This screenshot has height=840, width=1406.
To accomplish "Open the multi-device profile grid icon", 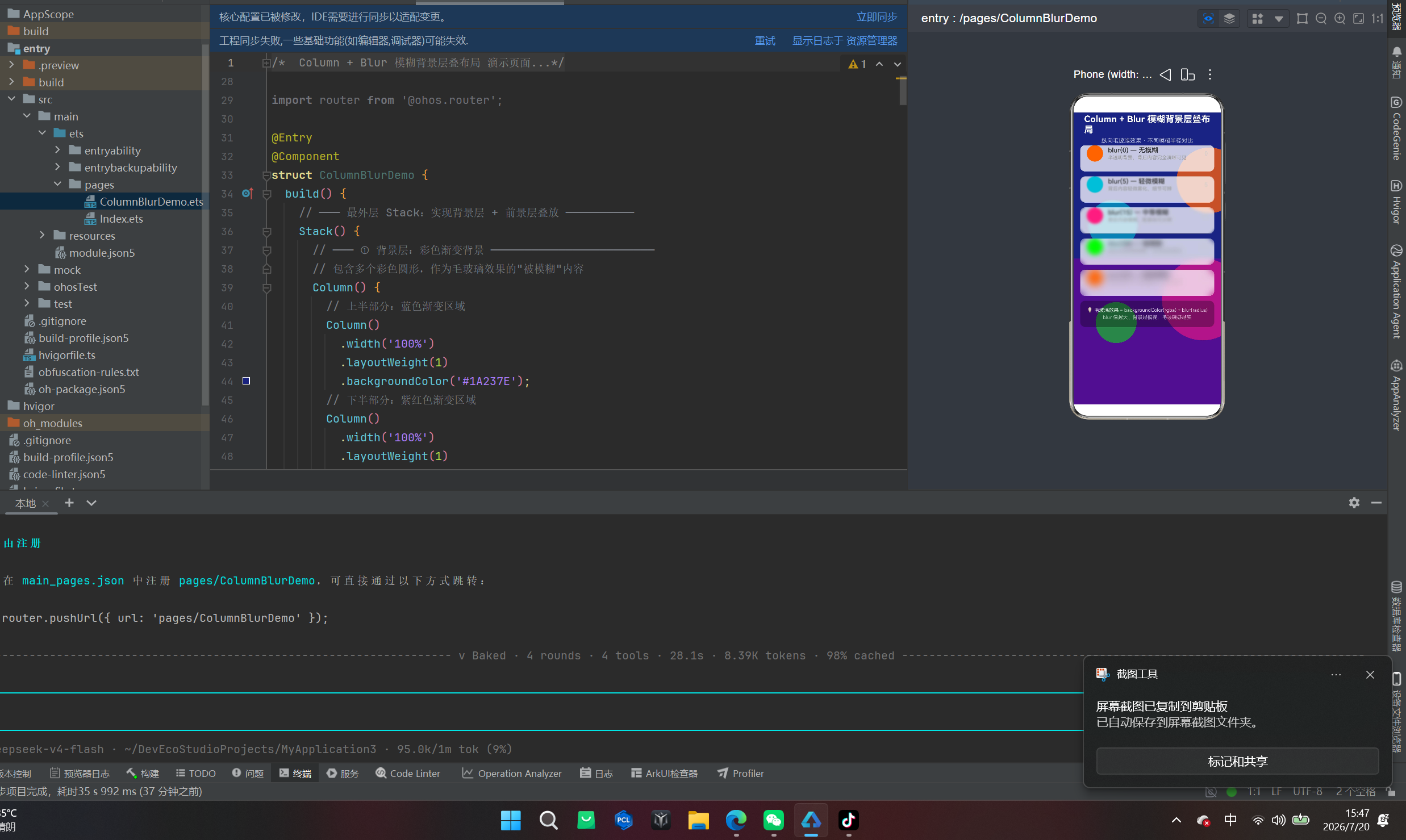I will [x=1258, y=18].
